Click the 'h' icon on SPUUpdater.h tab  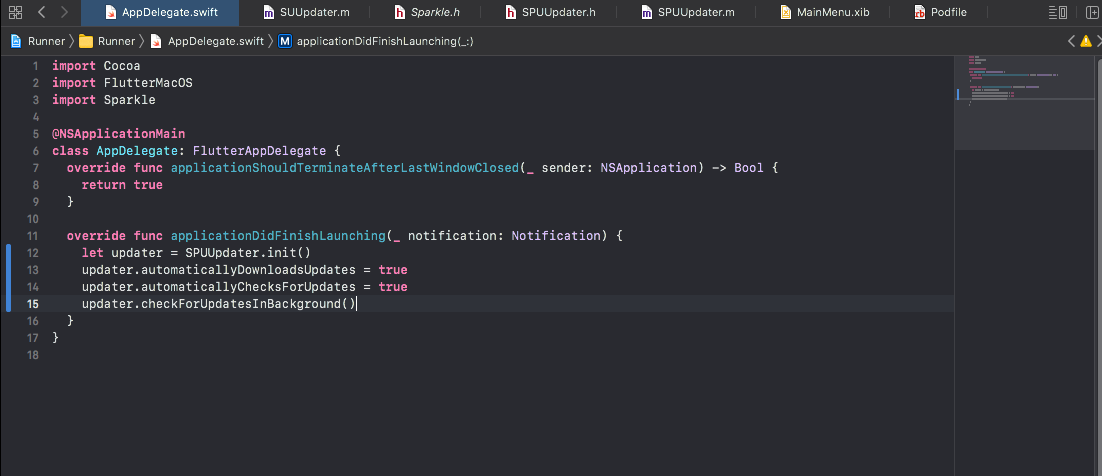tap(511, 13)
